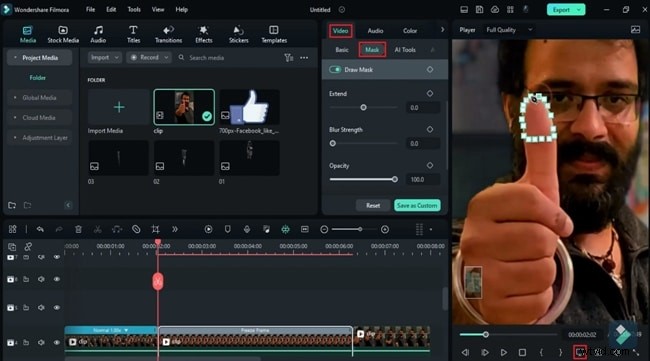The image size is (650, 361).
Task: Mute track 4 audio
Action: 41,342
